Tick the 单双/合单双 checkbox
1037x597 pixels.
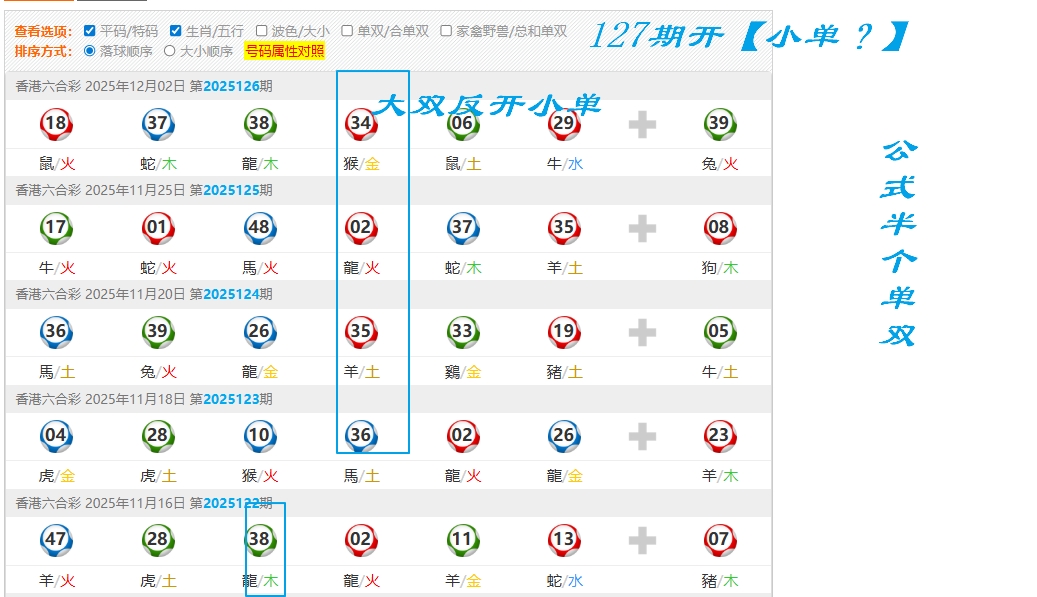pos(347,31)
